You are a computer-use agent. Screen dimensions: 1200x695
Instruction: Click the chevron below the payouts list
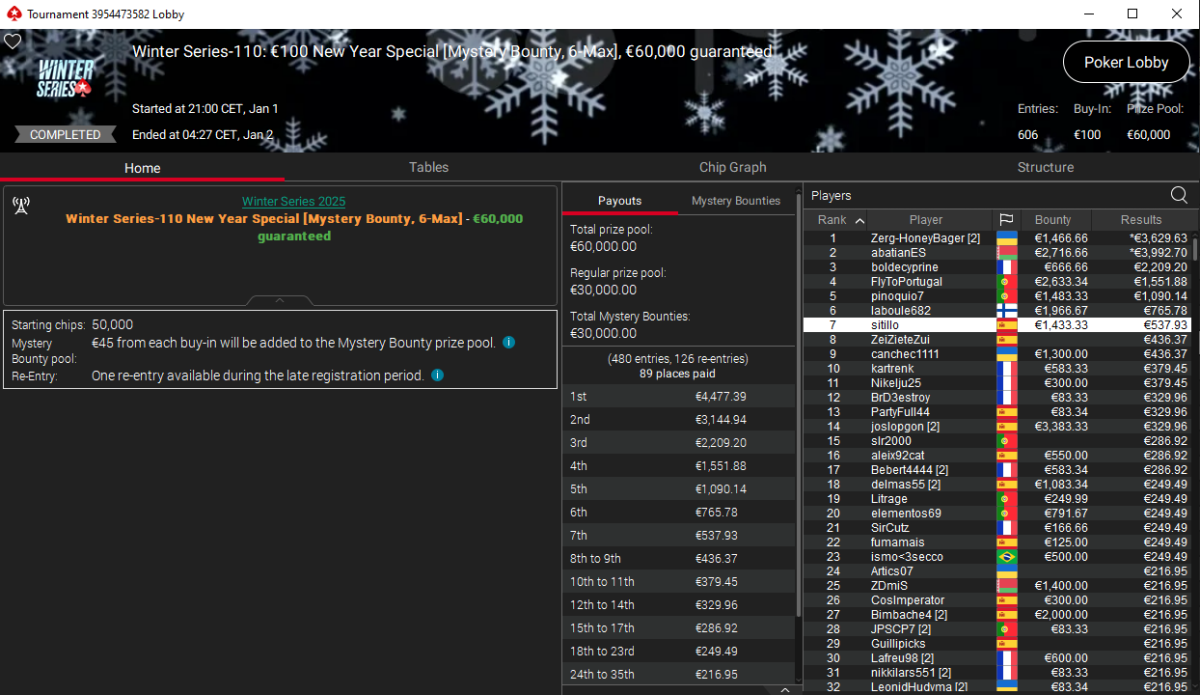(784, 689)
